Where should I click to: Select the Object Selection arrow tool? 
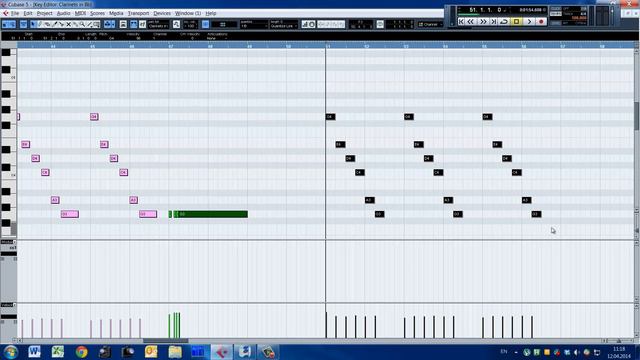pos(33,24)
